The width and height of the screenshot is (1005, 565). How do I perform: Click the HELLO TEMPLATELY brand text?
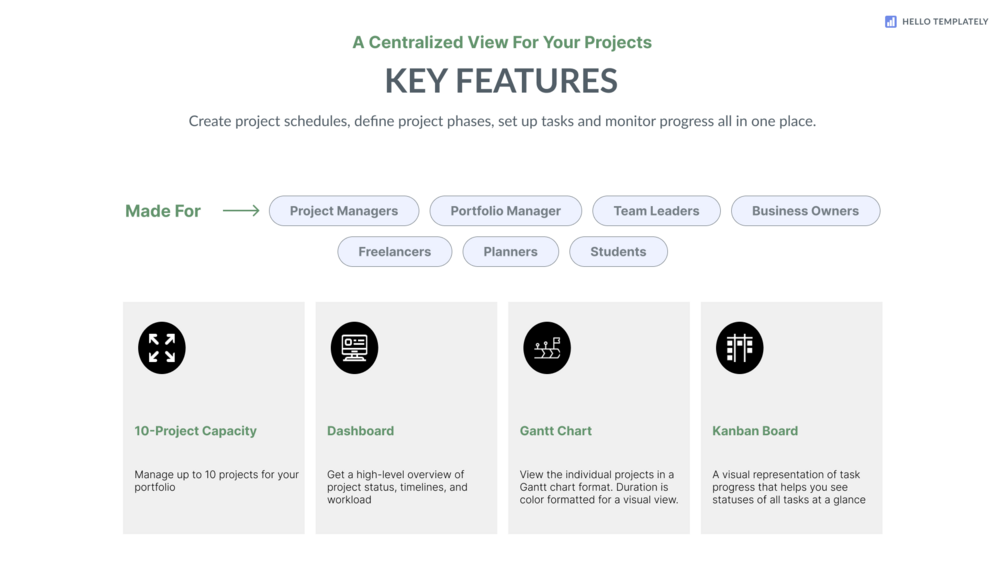tap(945, 22)
